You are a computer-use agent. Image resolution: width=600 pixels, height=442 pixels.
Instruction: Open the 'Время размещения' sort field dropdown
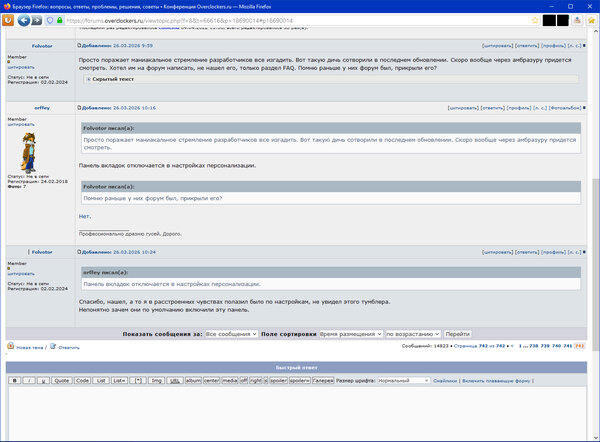(x=351, y=334)
